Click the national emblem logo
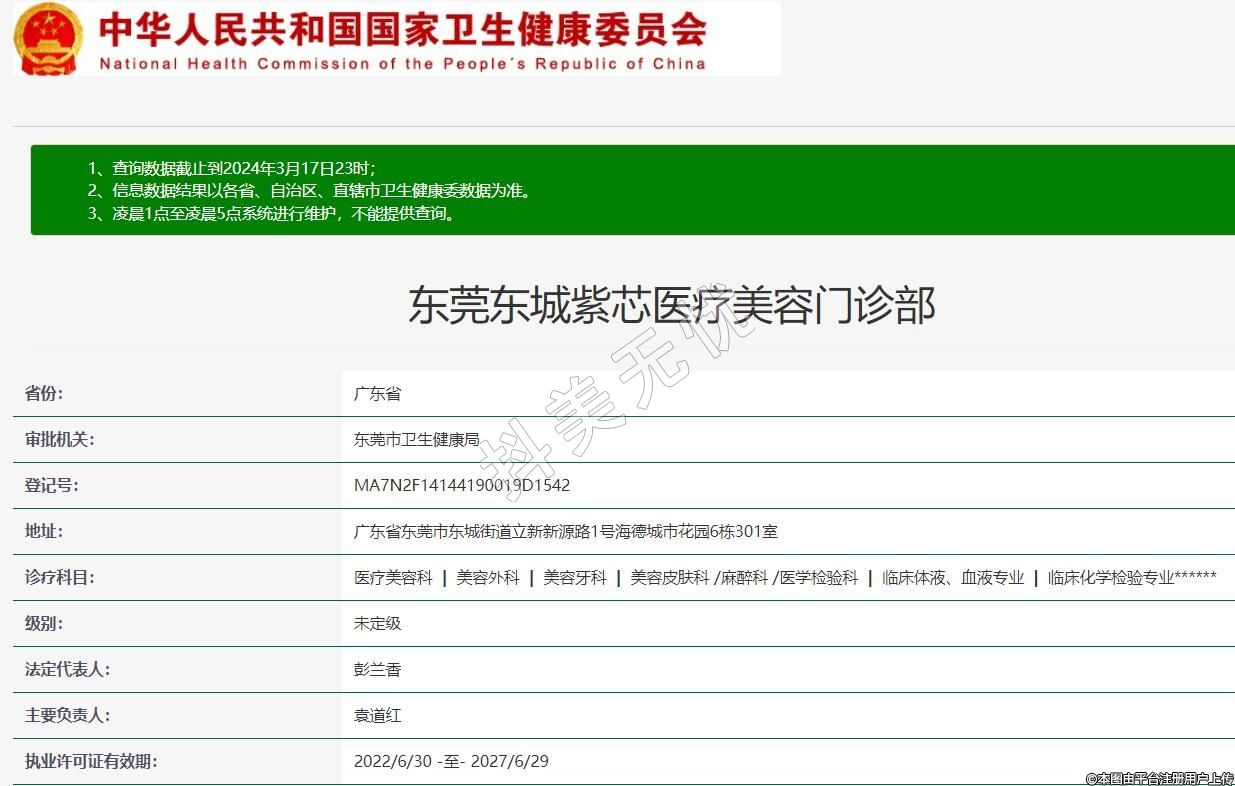The height and width of the screenshot is (786, 1235). (x=49, y=38)
